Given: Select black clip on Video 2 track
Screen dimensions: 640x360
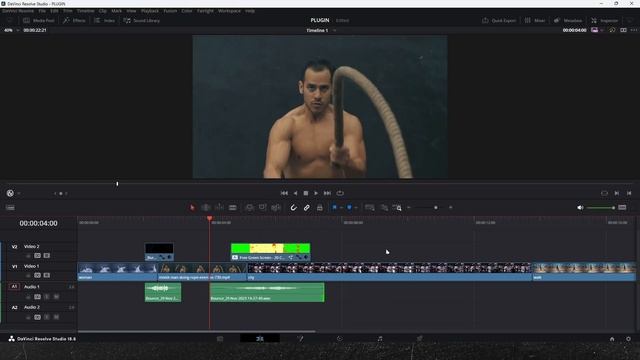Looking at the screenshot, I should click(x=159, y=252).
